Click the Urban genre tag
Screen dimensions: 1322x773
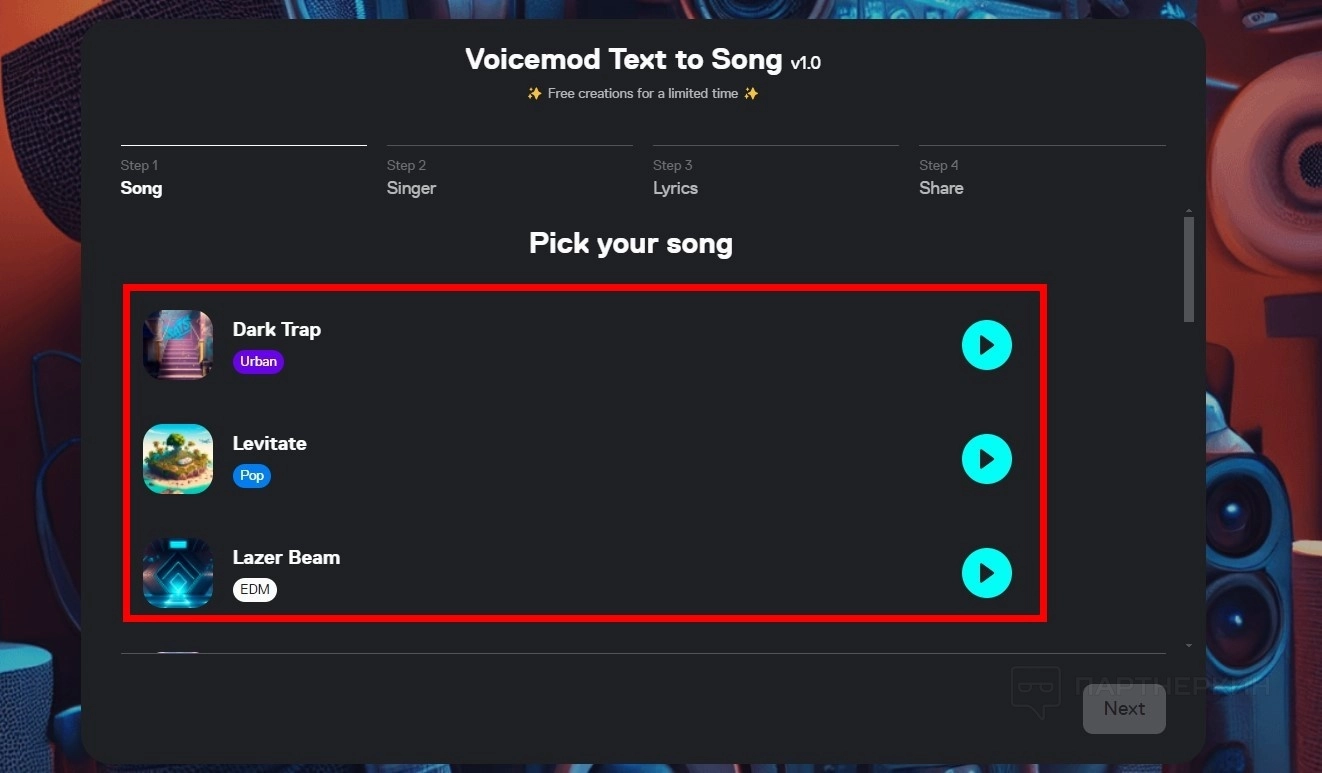click(258, 362)
